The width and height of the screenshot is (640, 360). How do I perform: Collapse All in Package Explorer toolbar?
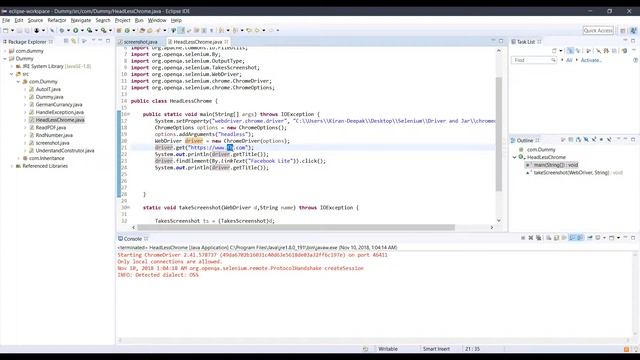[x=66, y=41]
